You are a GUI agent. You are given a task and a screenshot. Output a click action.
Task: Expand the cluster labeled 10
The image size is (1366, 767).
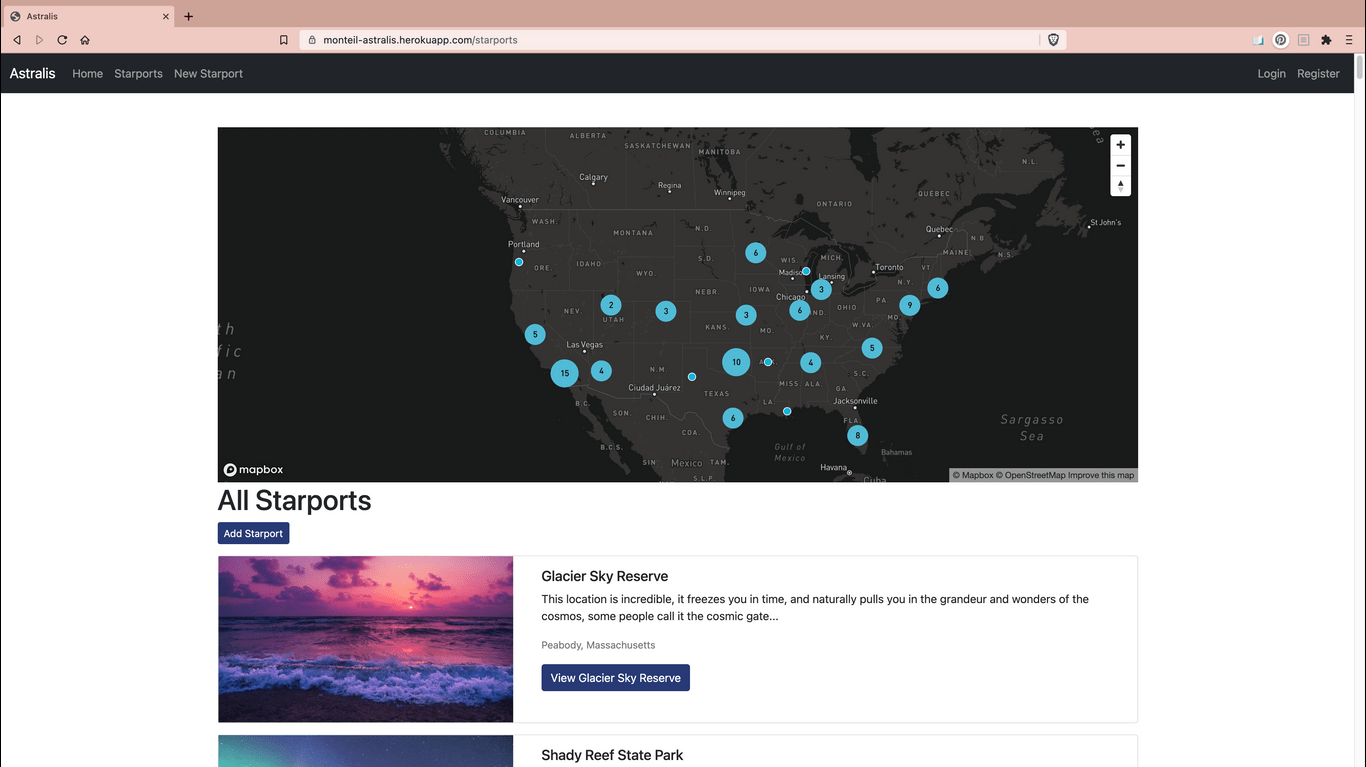coord(736,362)
